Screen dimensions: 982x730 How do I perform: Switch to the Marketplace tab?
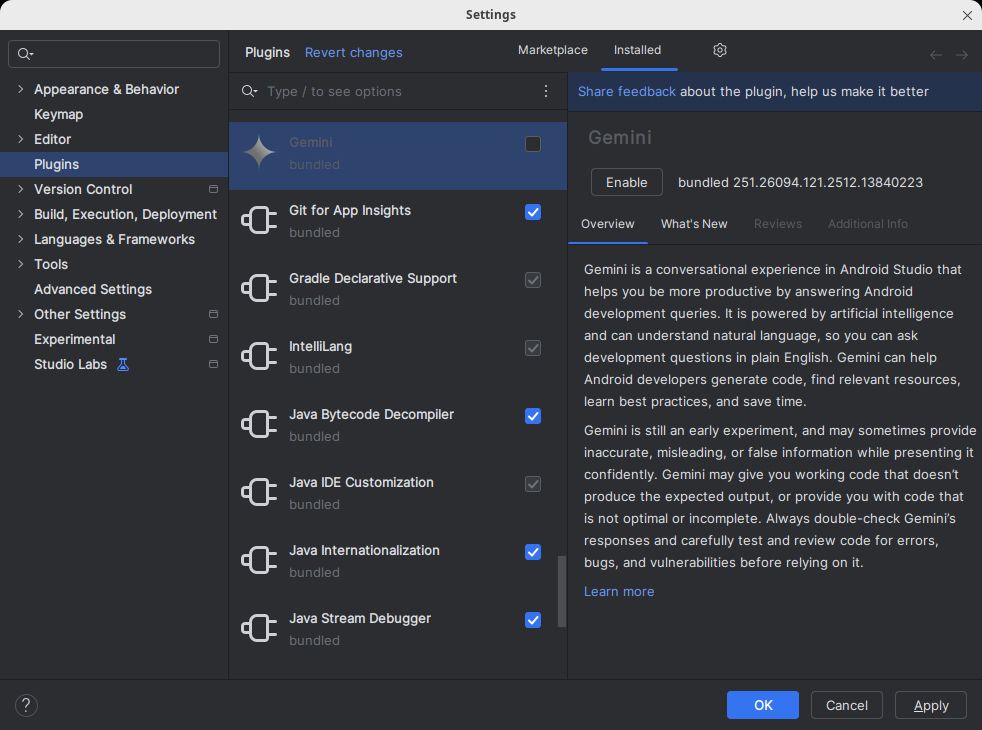[x=552, y=50]
